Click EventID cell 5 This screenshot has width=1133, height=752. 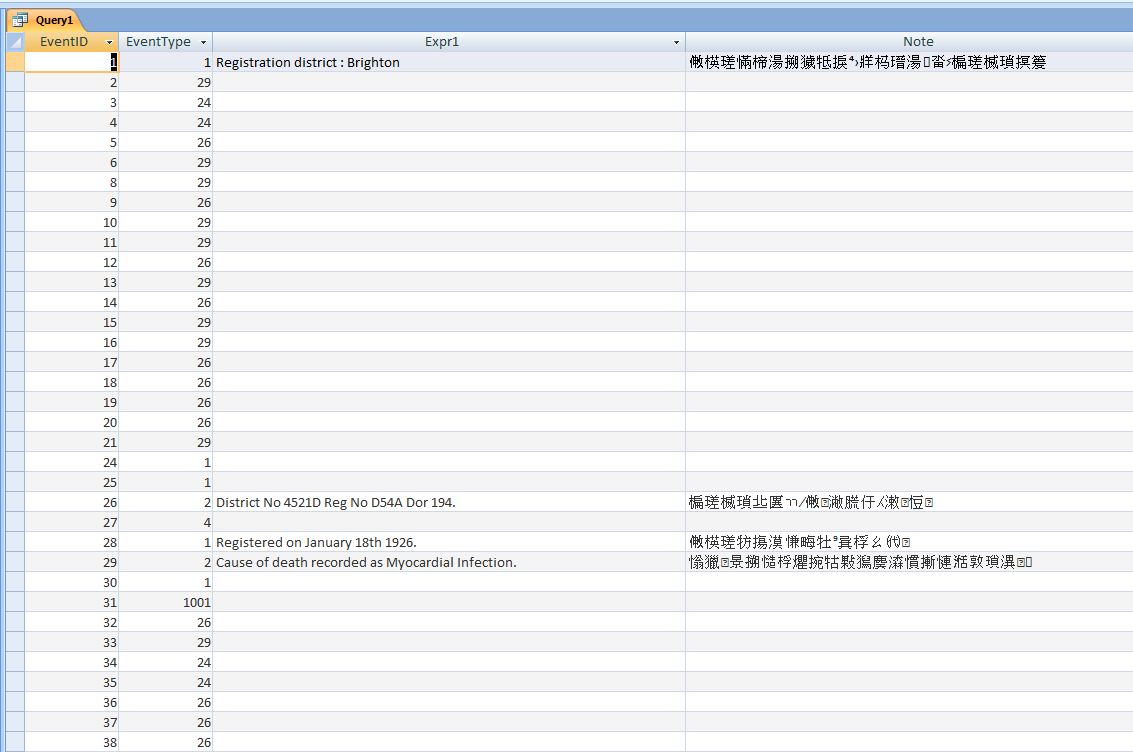(72, 142)
